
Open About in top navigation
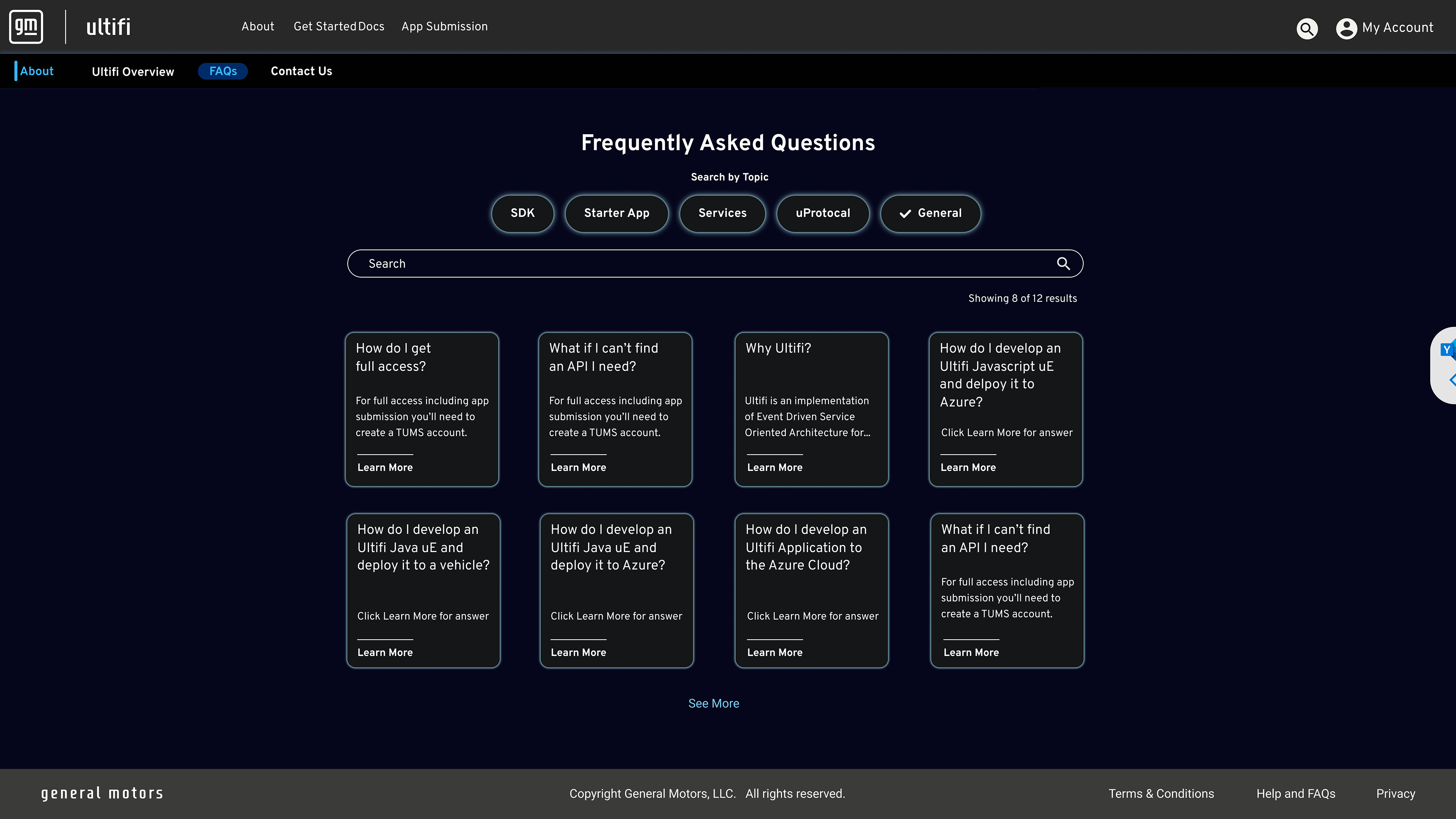pos(258,27)
